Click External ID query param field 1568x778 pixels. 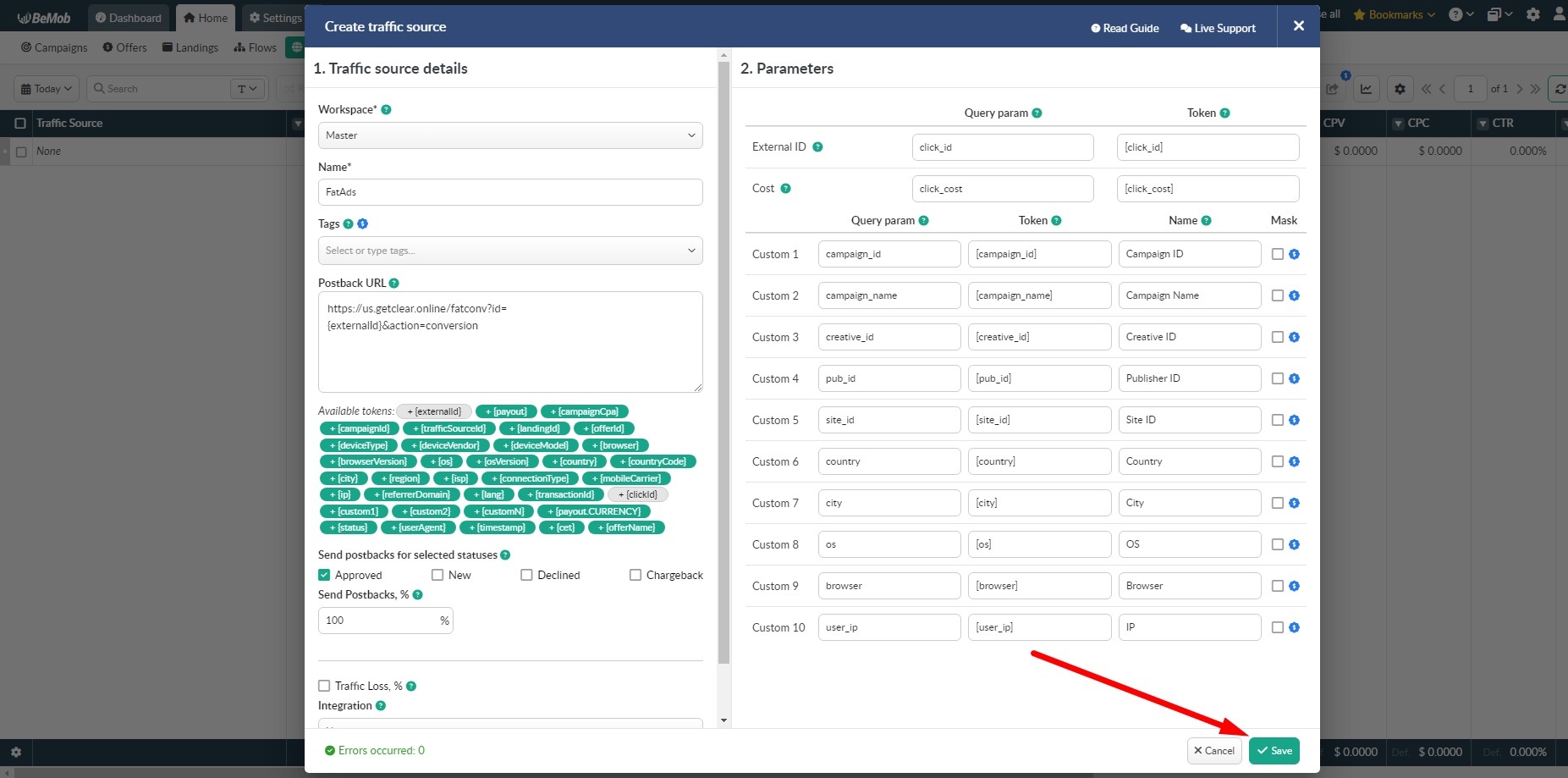pos(1003,147)
